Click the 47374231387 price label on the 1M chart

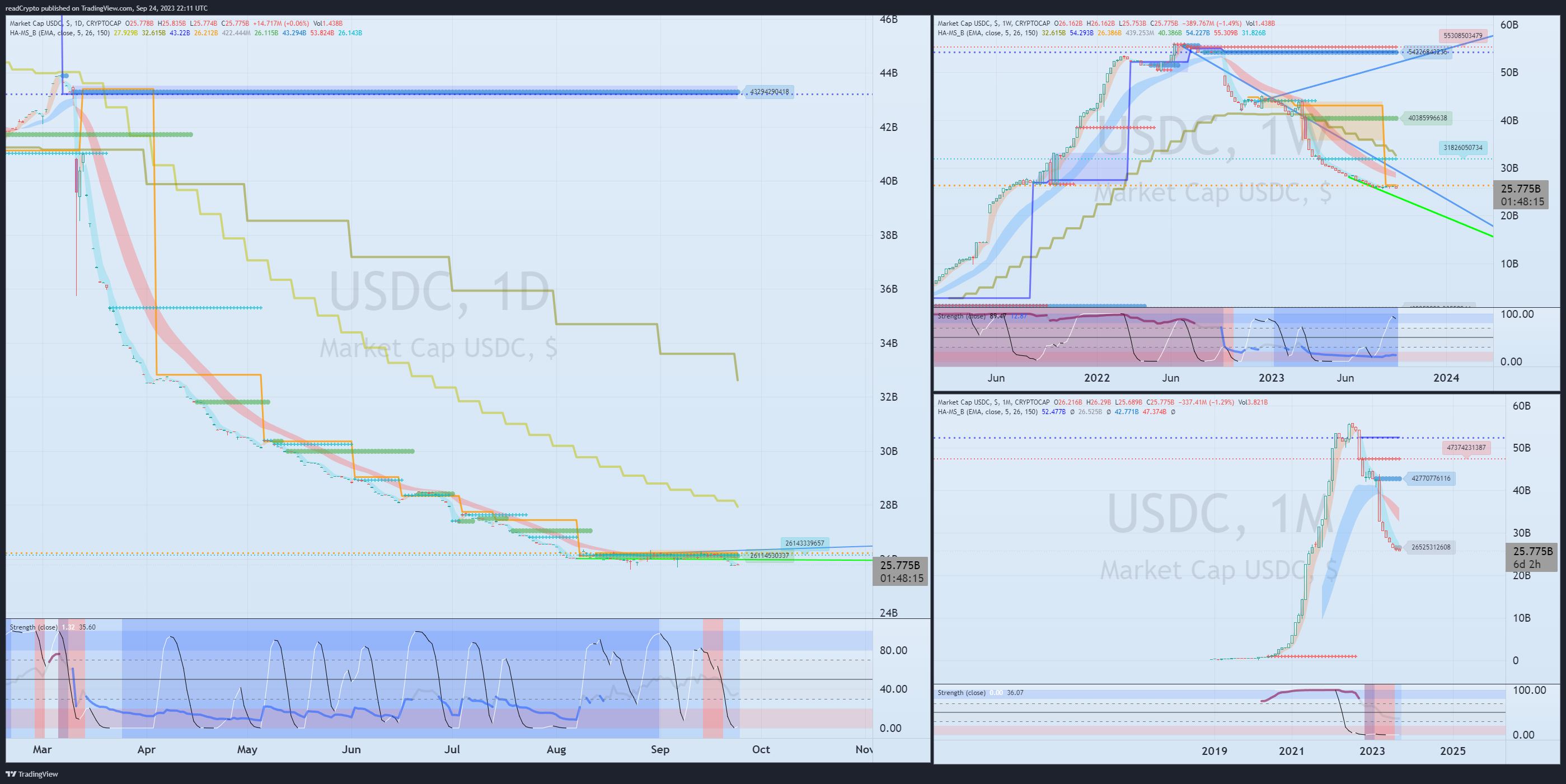point(1466,448)
